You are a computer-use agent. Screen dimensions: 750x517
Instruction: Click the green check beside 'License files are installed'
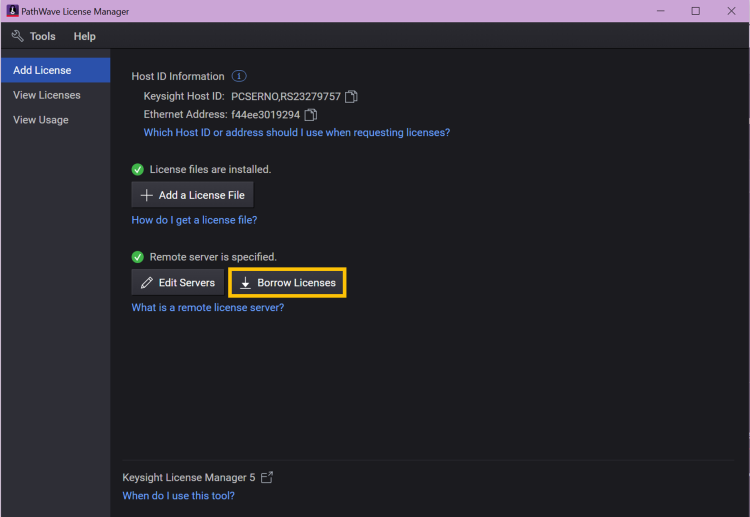pyautogui.click(x=138, y=169)
